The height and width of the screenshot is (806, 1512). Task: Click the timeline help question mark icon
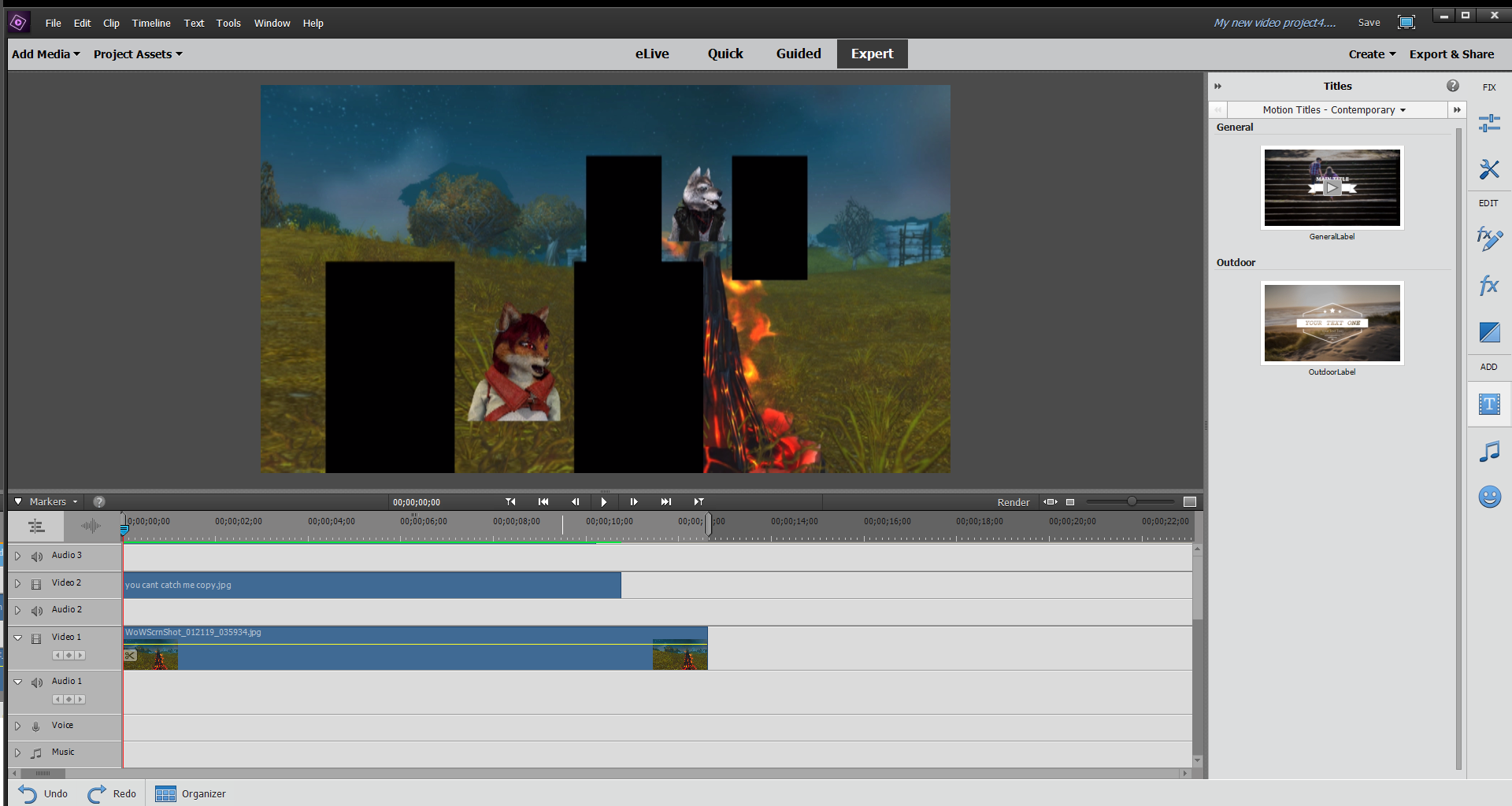(99, 501)
